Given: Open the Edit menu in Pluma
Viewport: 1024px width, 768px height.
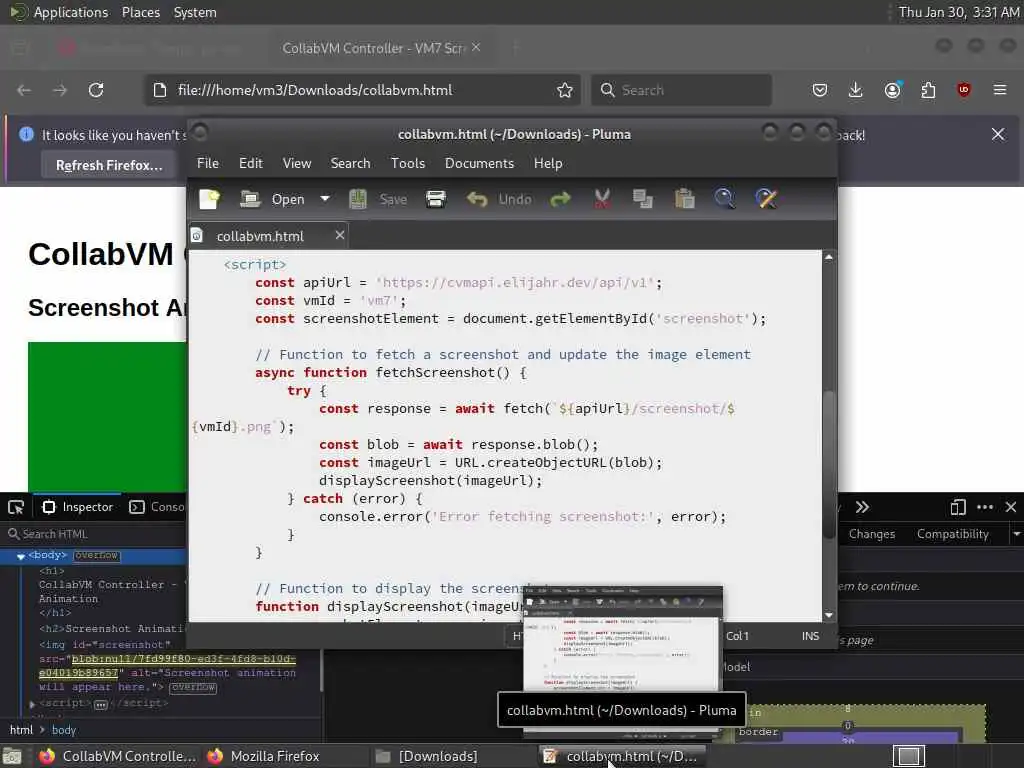Looking at the screenshot, I should tap(251, 163).
